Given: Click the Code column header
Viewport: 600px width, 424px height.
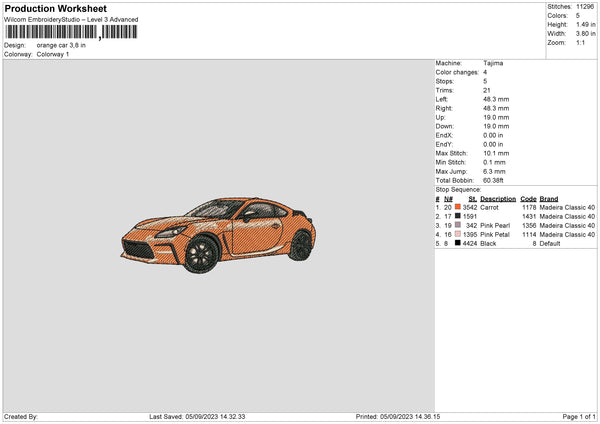Looking at the screenshot, I should 528,198.
